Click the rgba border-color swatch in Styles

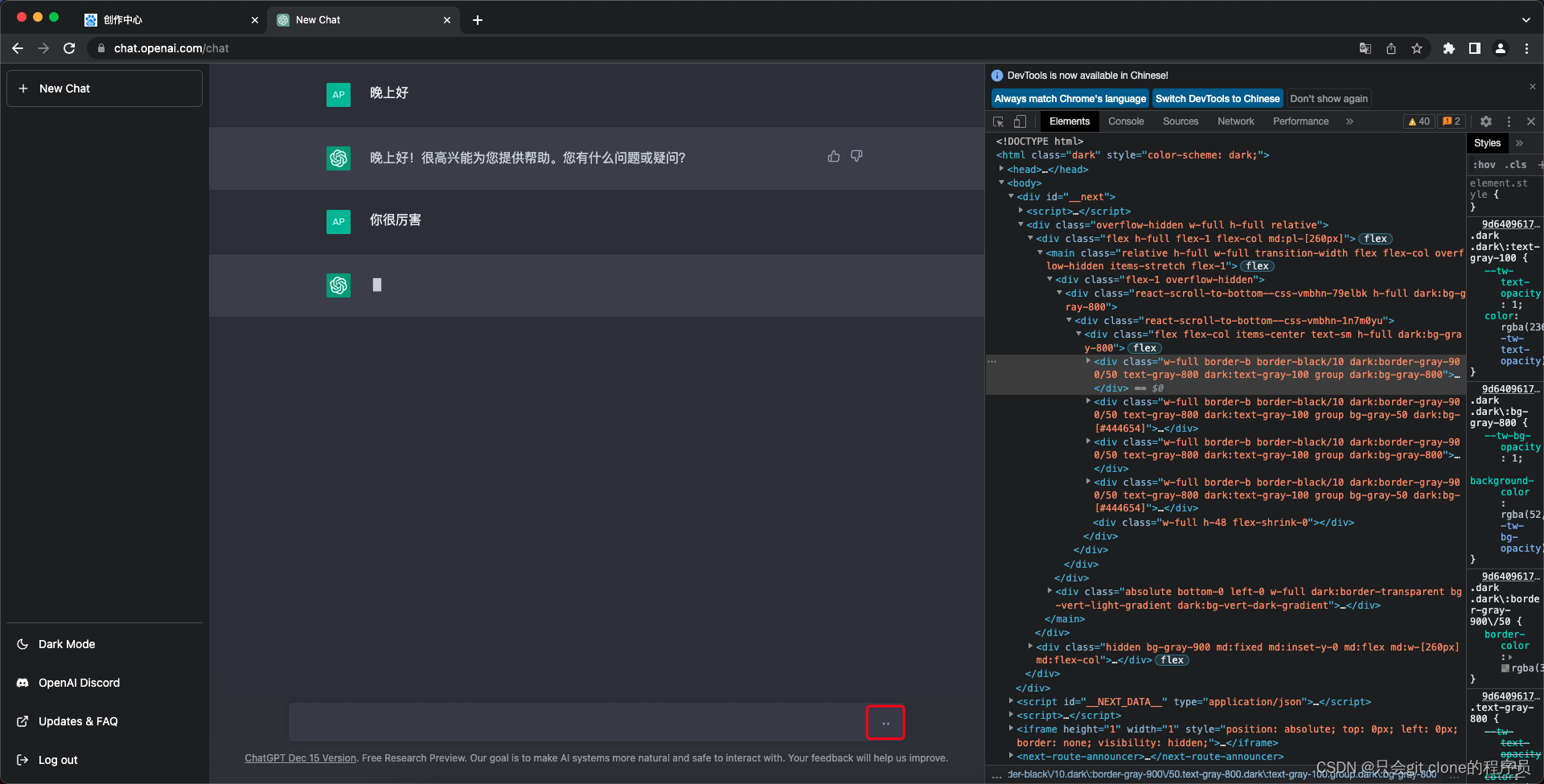tap(1505, 668)
